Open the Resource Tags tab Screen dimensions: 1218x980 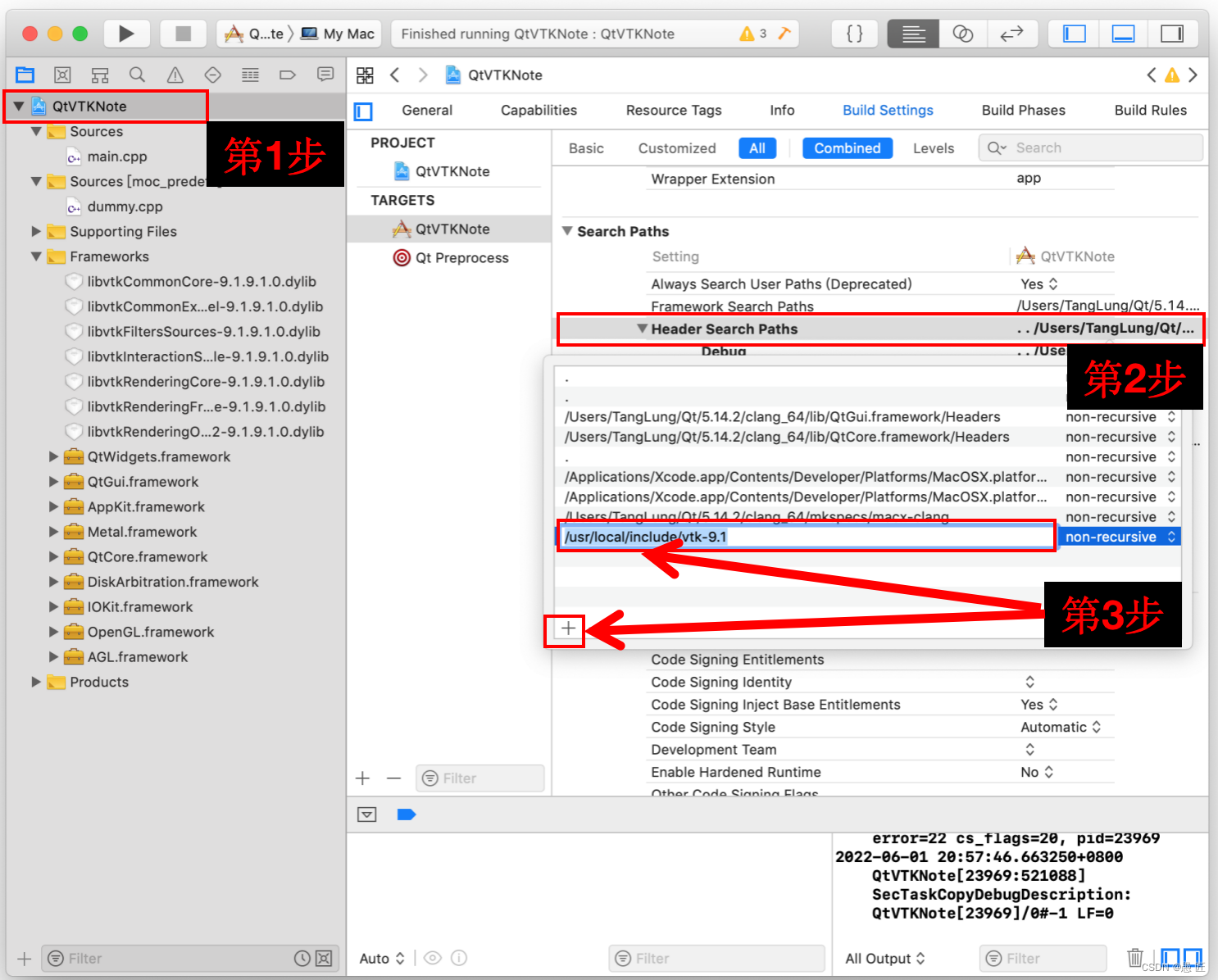click(673, 110)
